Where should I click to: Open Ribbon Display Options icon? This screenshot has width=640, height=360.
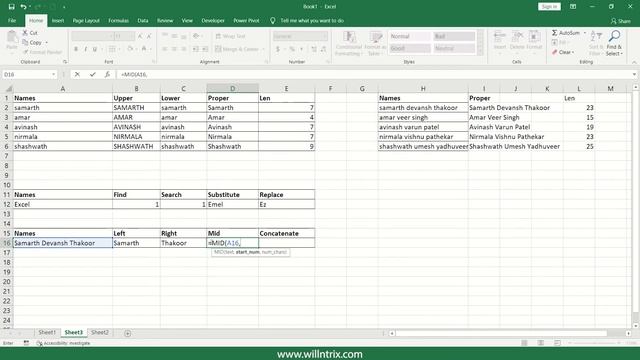point(573,7)
